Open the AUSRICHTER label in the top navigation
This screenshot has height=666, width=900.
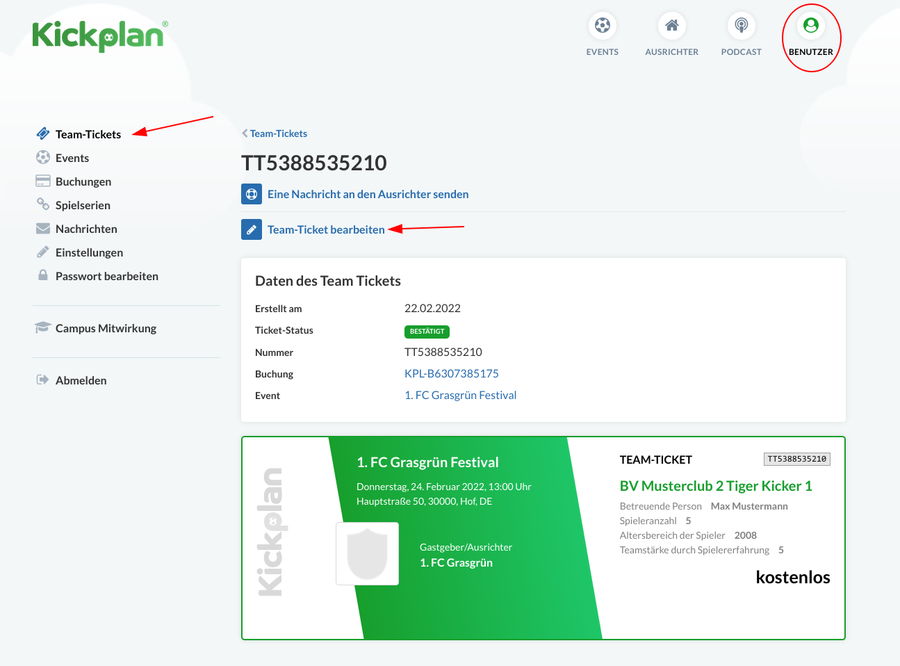point(672,52)
